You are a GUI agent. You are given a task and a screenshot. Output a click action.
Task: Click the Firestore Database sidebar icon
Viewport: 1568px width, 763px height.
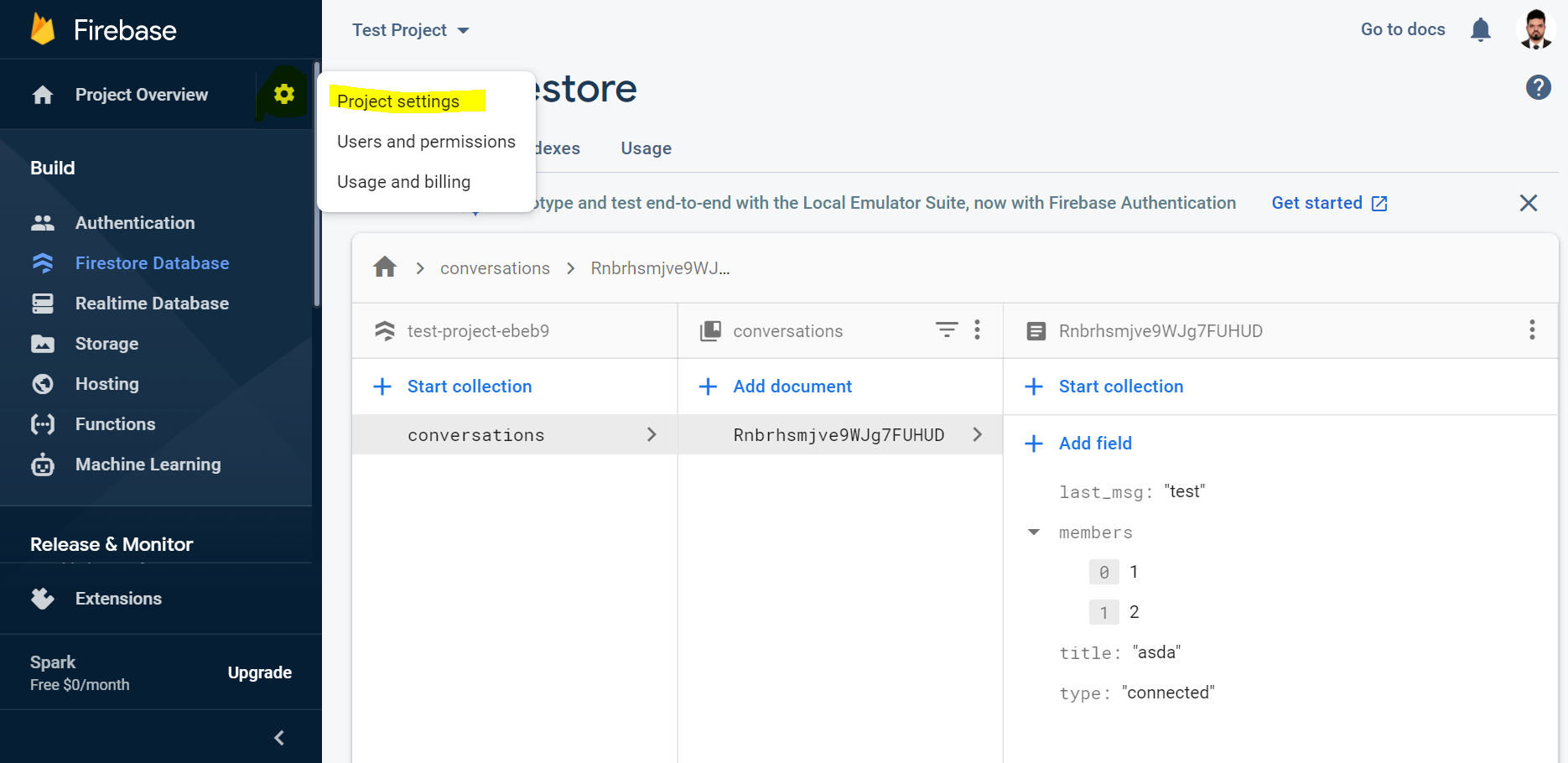pyautogui.click(x=43, y=263)
